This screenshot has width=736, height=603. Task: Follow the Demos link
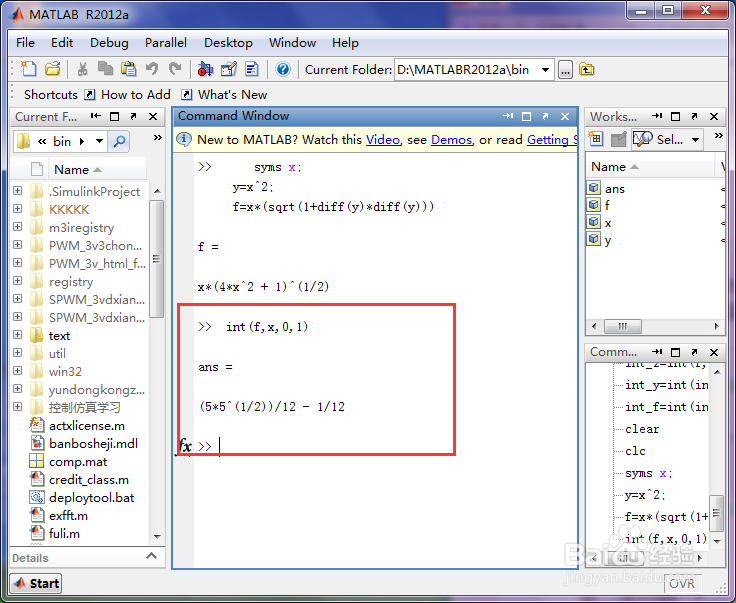point(452,140)
